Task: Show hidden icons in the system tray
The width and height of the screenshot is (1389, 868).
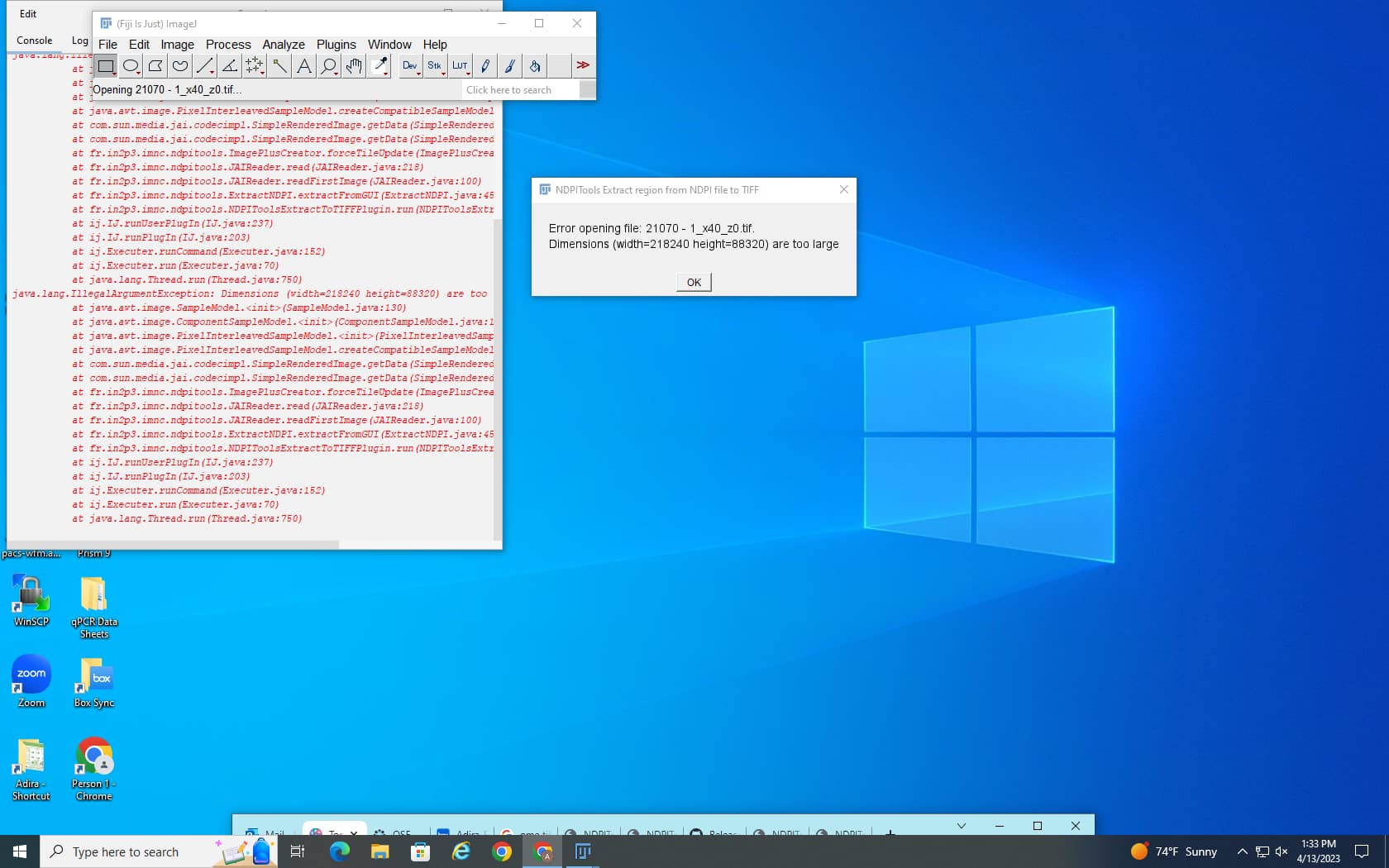Action: (x=1242, y=851)
